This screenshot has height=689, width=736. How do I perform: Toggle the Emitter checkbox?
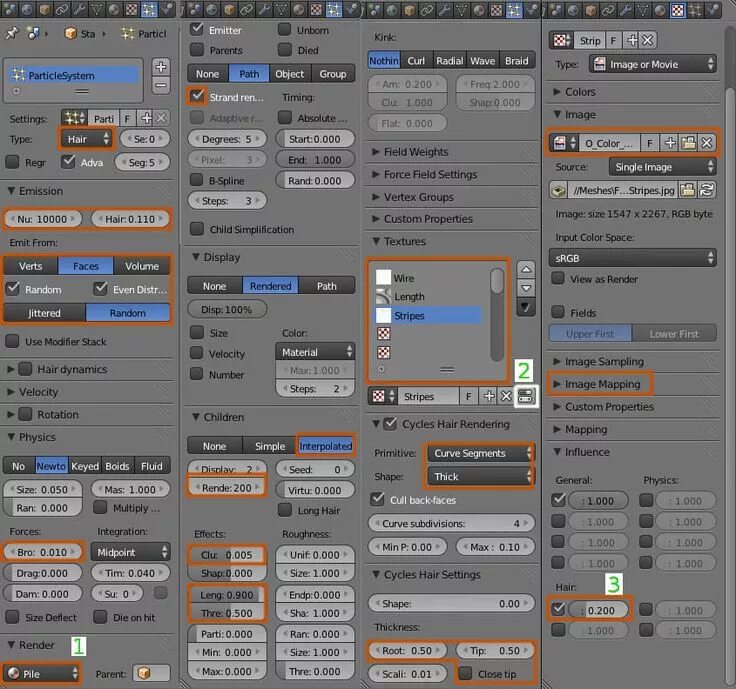(197, 29)
